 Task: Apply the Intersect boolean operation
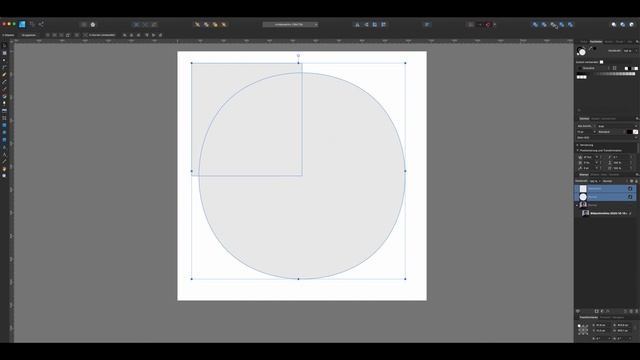553,24
